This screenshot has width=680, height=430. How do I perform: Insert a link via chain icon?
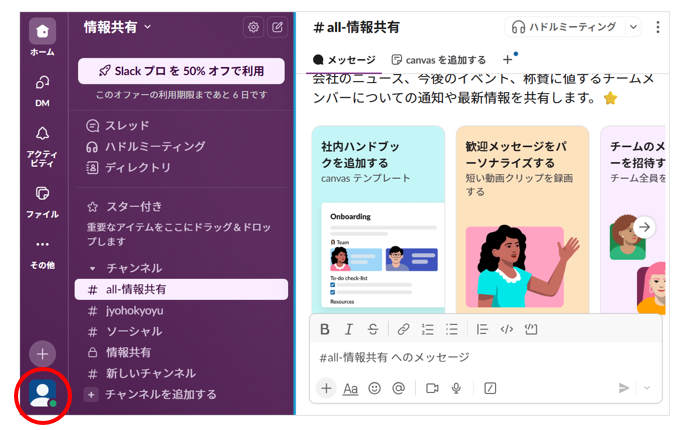point(403,329)
